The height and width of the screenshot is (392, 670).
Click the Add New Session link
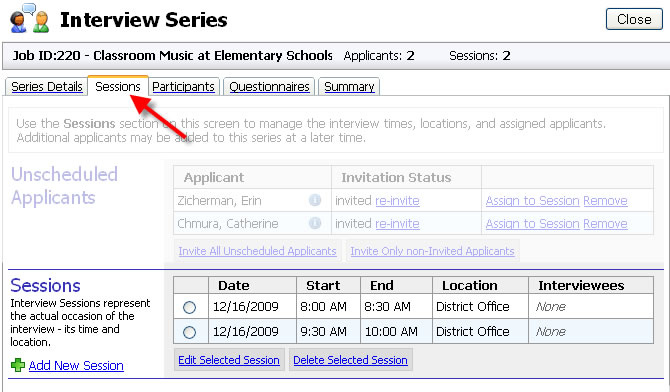coord(76,365)
